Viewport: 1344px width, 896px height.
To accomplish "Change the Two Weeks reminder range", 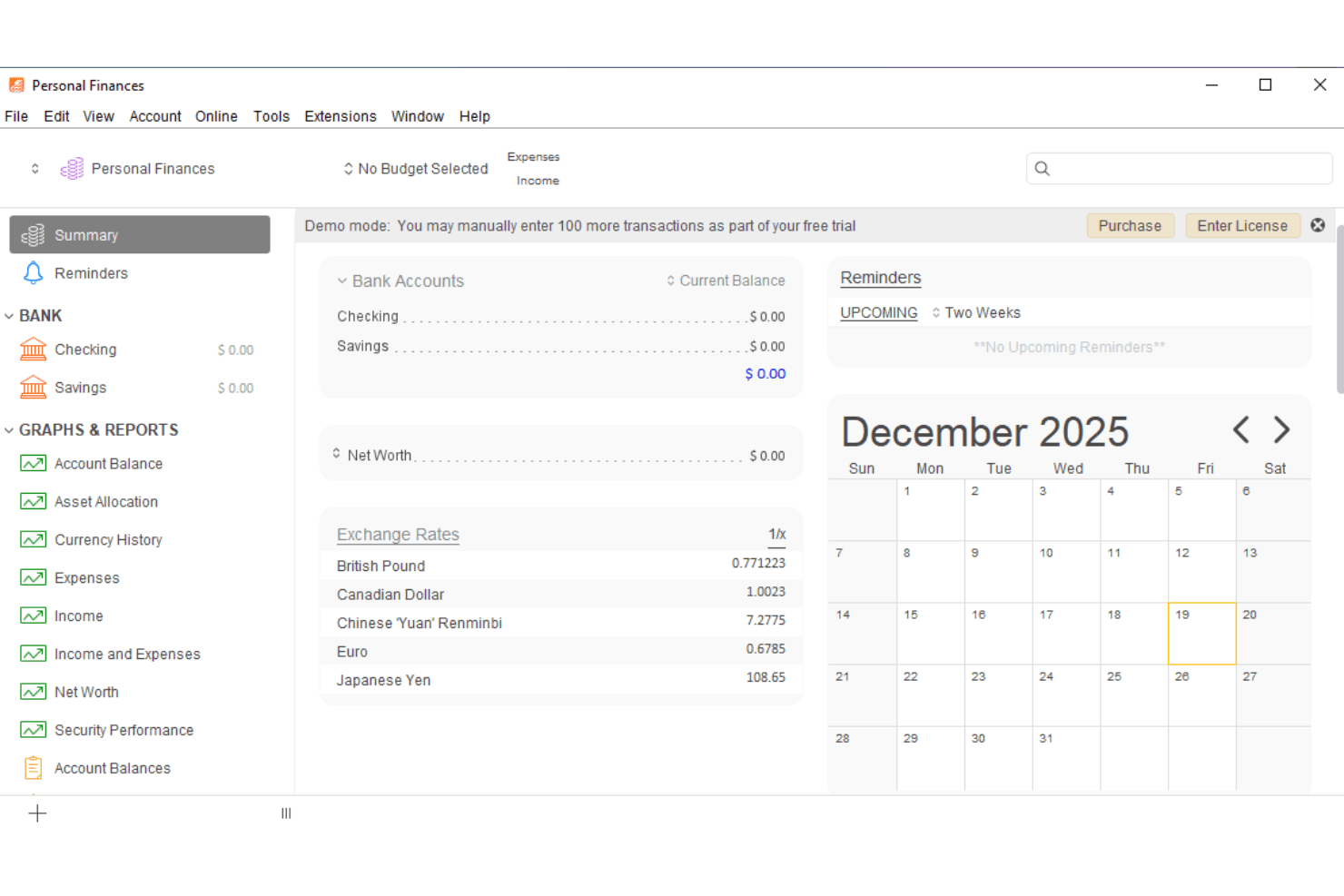I will [976, 313].
